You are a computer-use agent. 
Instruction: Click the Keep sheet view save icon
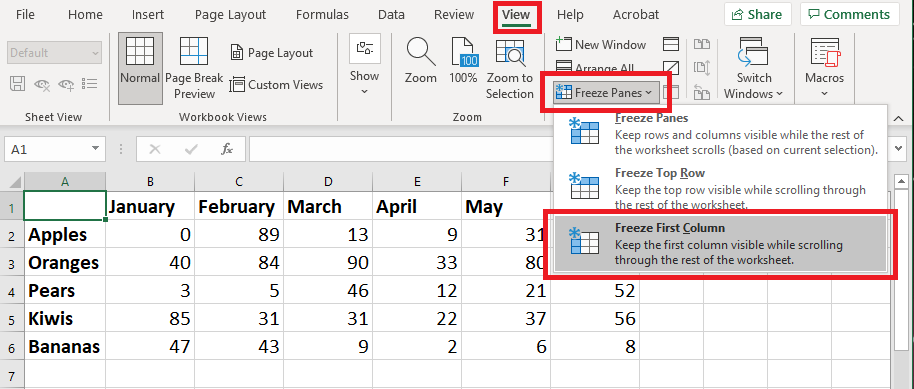click(x=17, y=84)
